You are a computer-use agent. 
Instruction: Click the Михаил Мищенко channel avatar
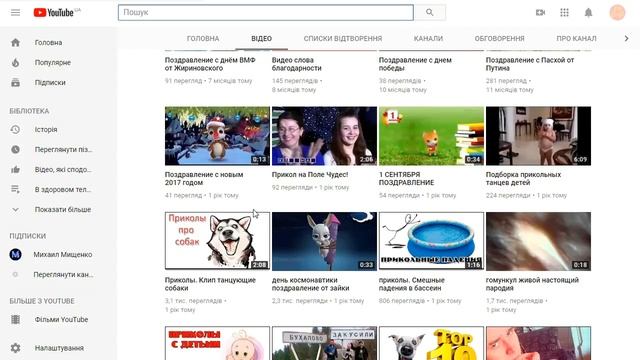[x=16, y=254]
